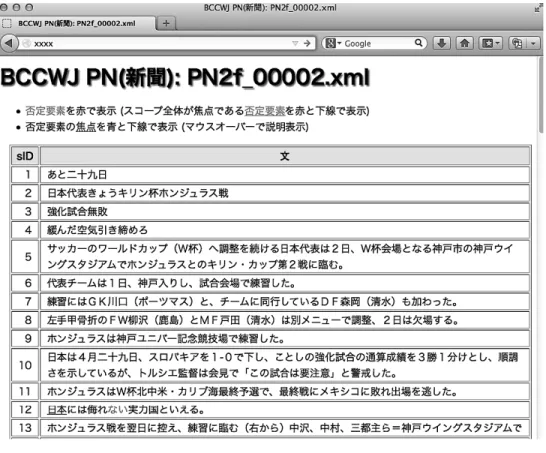The image size is (546, 453).
Task: Click the negation な in 侮れない実力国, row 12
Action: pyautogui.click(x=112, y=409)
